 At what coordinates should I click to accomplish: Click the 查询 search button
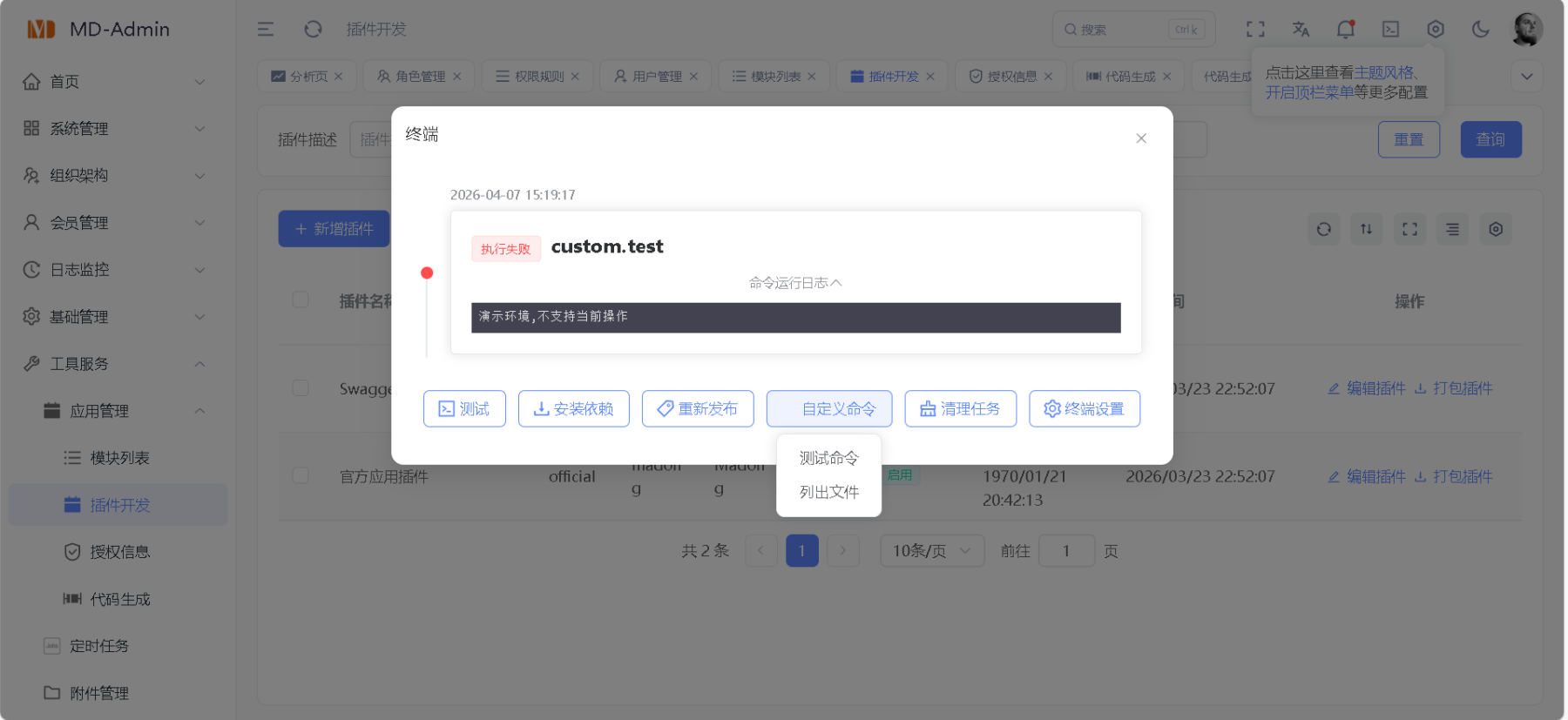tap(1490, 139)
